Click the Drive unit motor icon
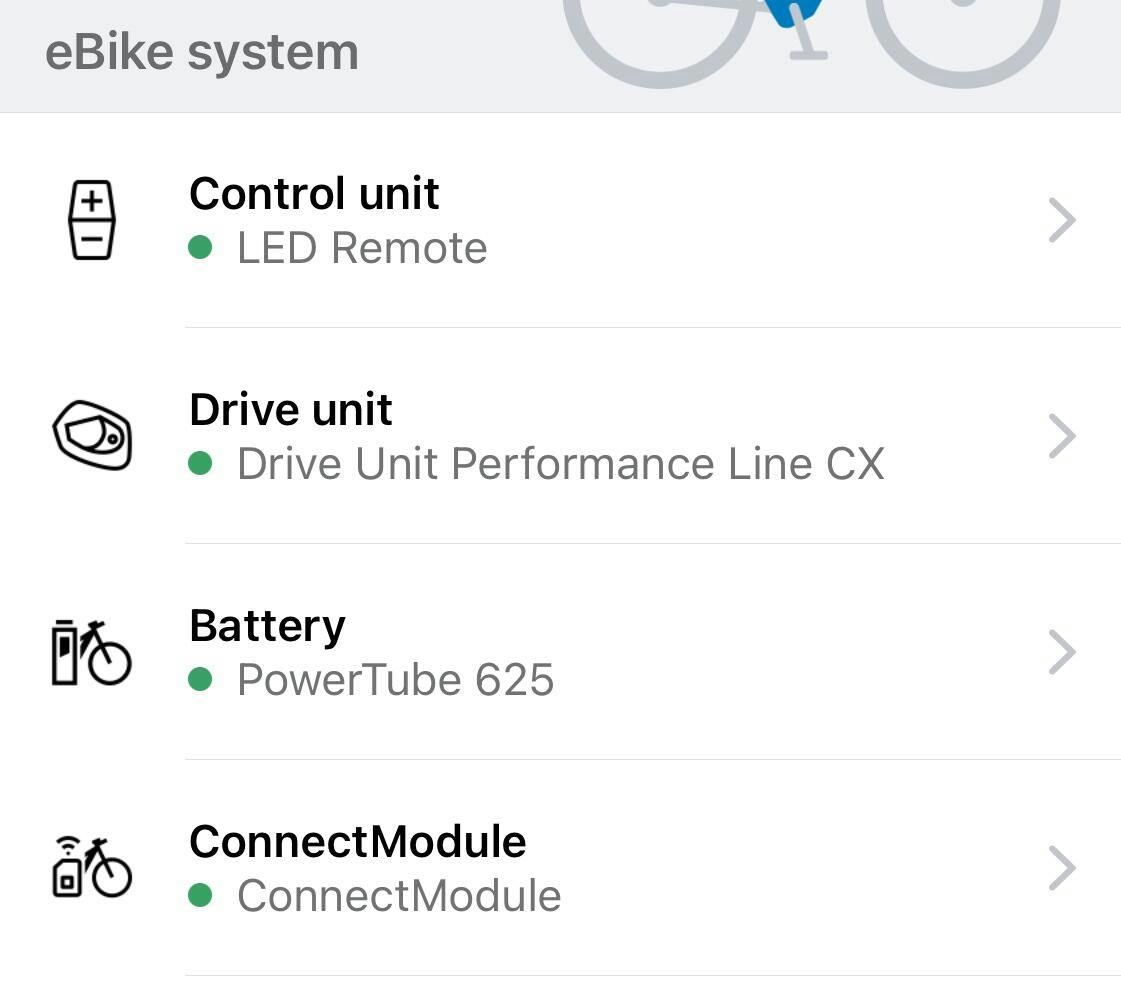The width and height of the screenshot is (1121, 1006). (92, 436)
